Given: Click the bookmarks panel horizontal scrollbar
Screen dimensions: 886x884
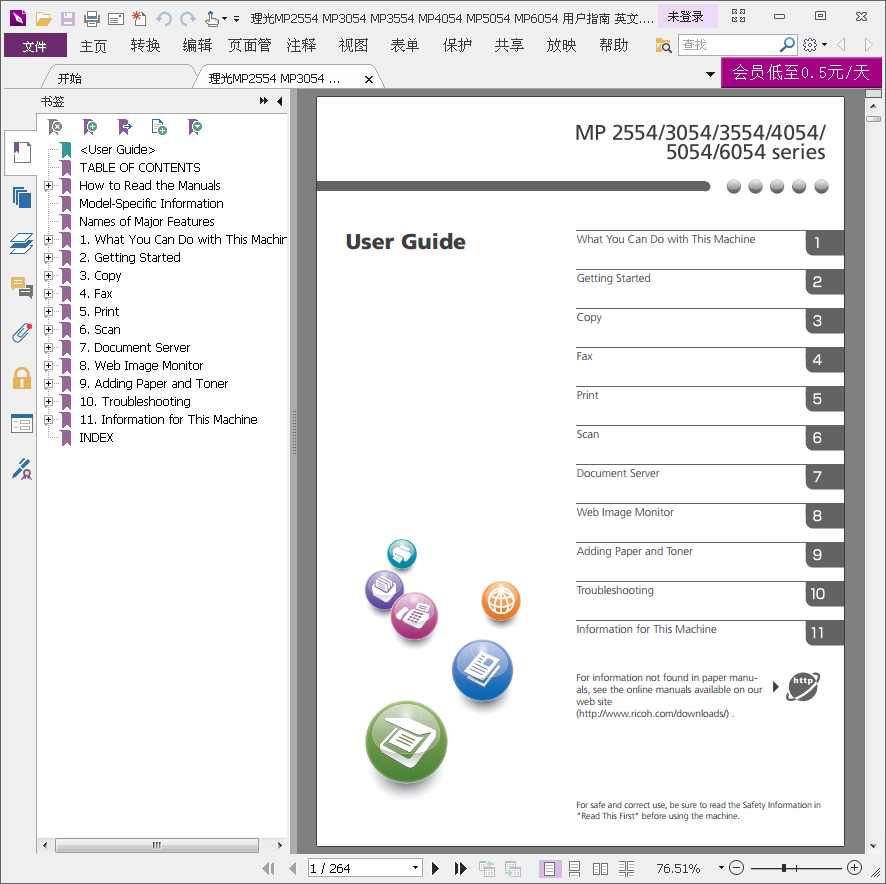Looking at the screenshot, I should (157, 846).
